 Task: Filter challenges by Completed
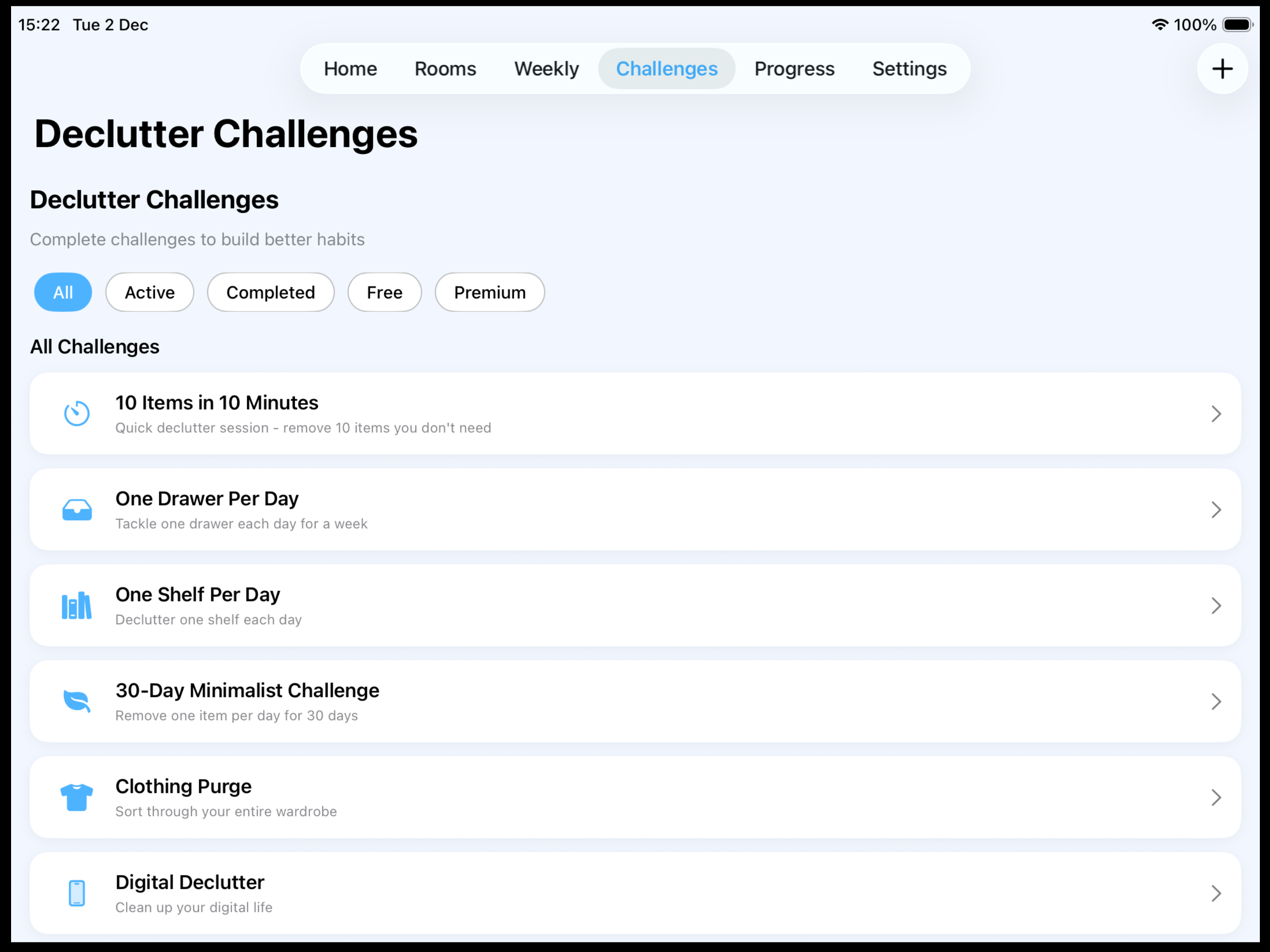coord(270,292)
